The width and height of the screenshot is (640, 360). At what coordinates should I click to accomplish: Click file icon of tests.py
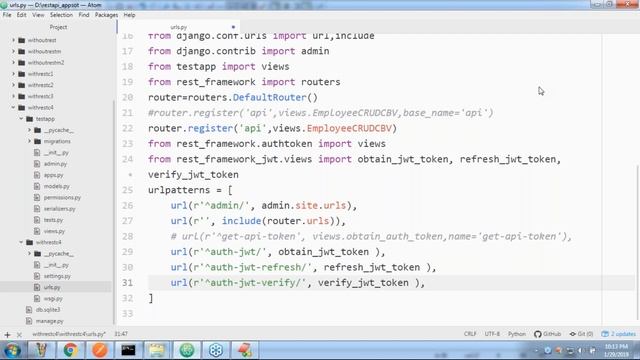[37, 220]
